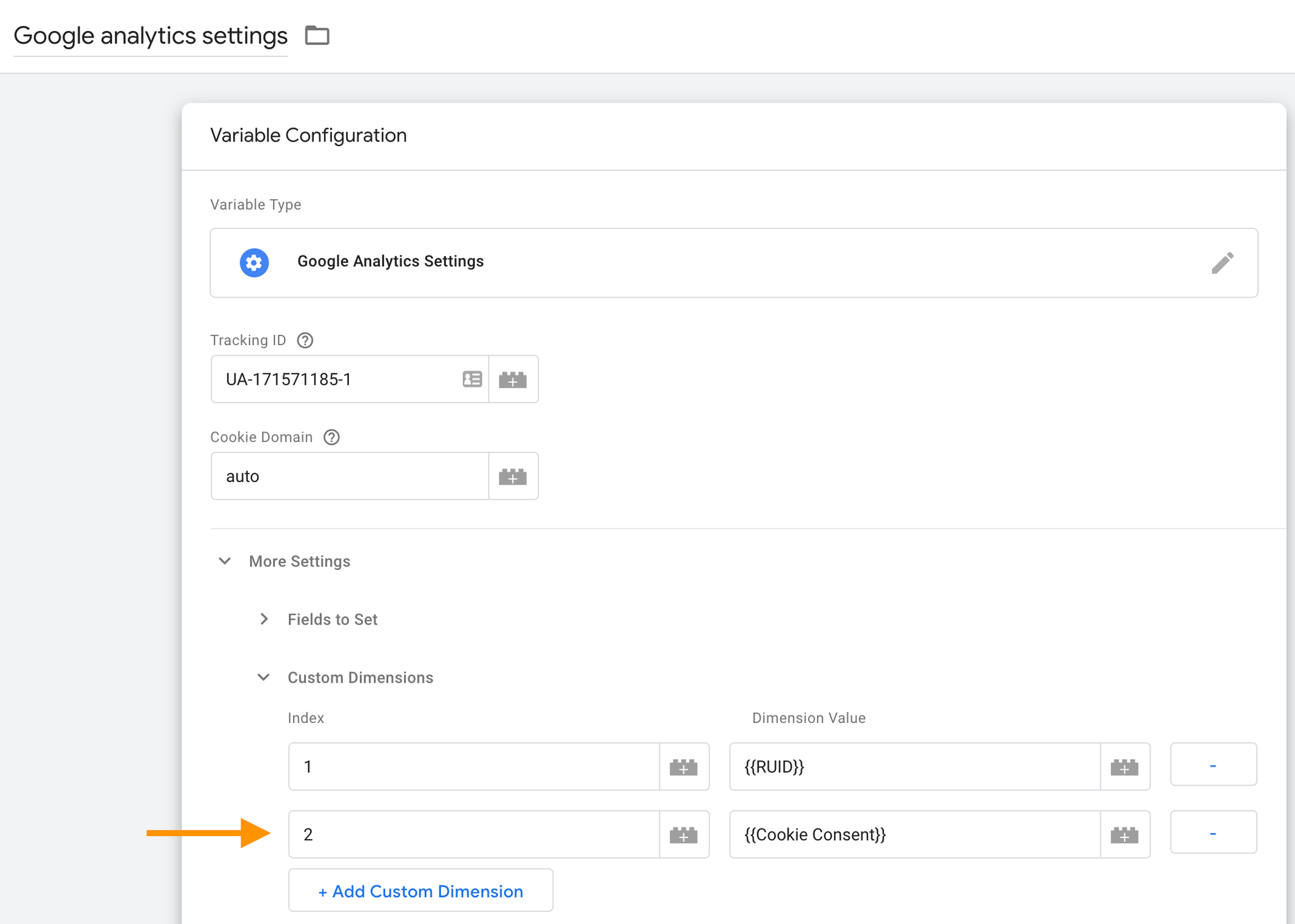Click the Google Analytics Settings gear icon

(x=254, y=262)
